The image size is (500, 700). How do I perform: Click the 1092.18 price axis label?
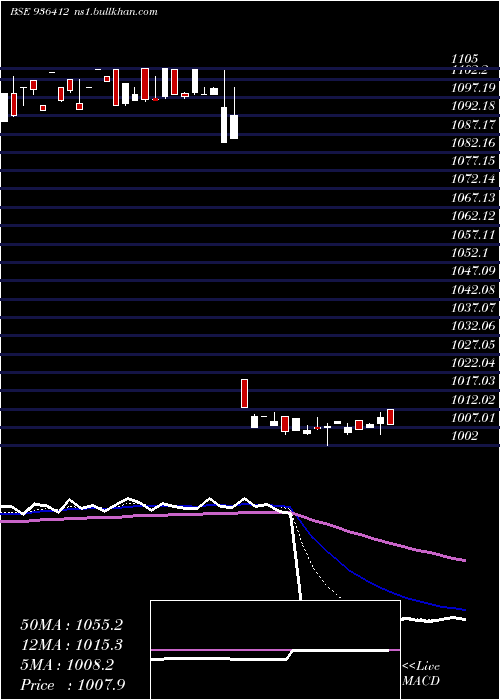[x=473, y=106]
